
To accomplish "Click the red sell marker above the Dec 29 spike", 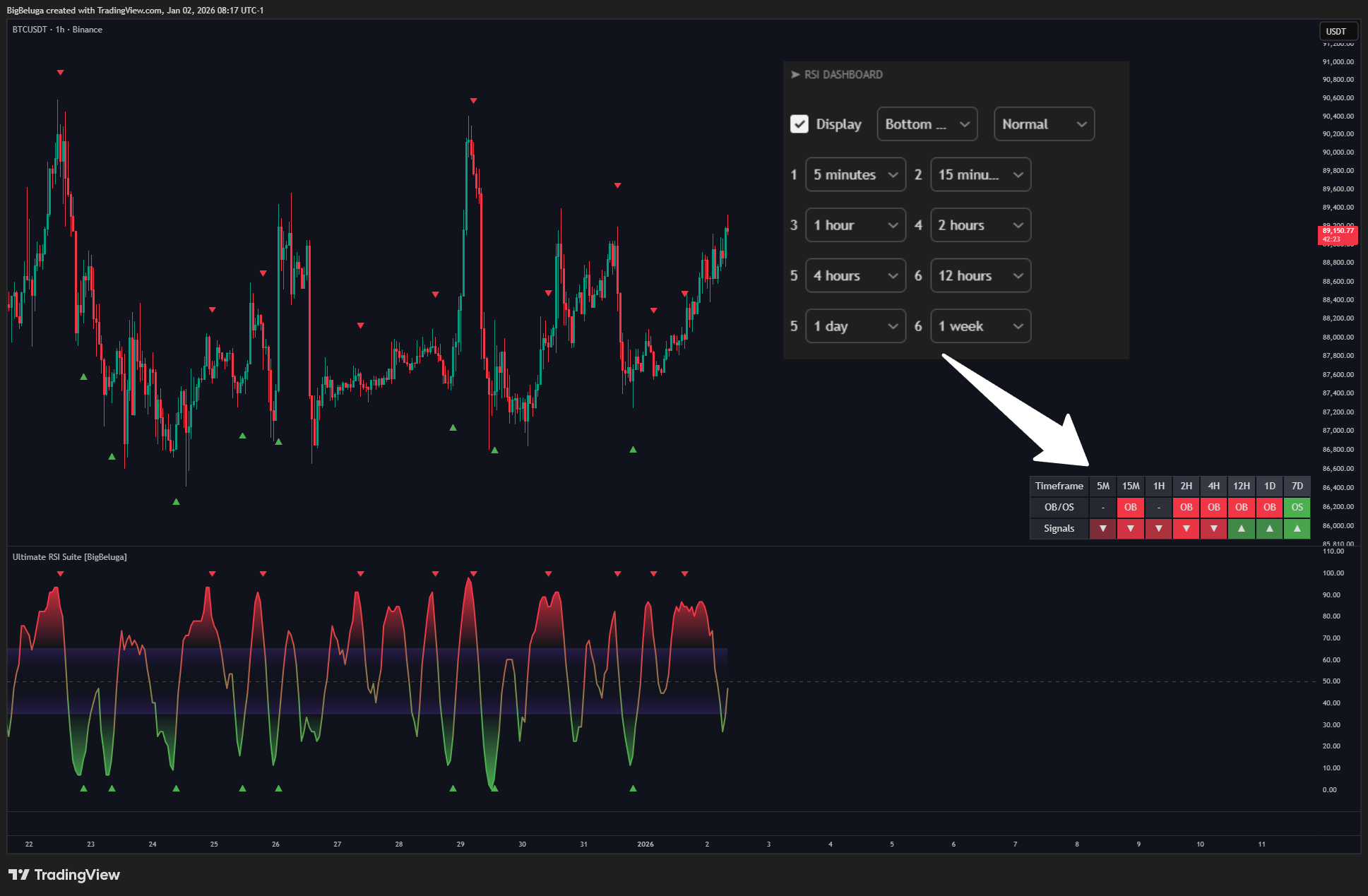I will [473, 101].
